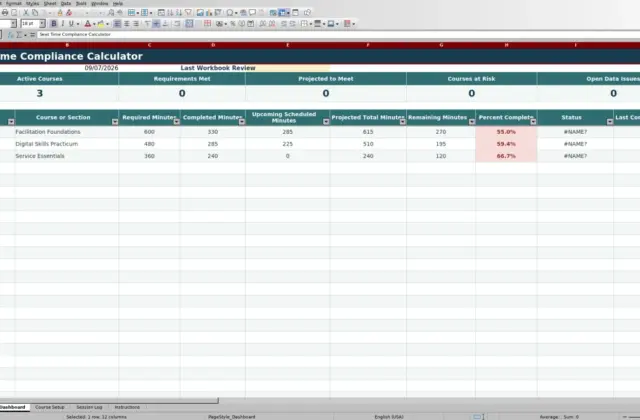Click the Define Print Area icon

point(273,13)
